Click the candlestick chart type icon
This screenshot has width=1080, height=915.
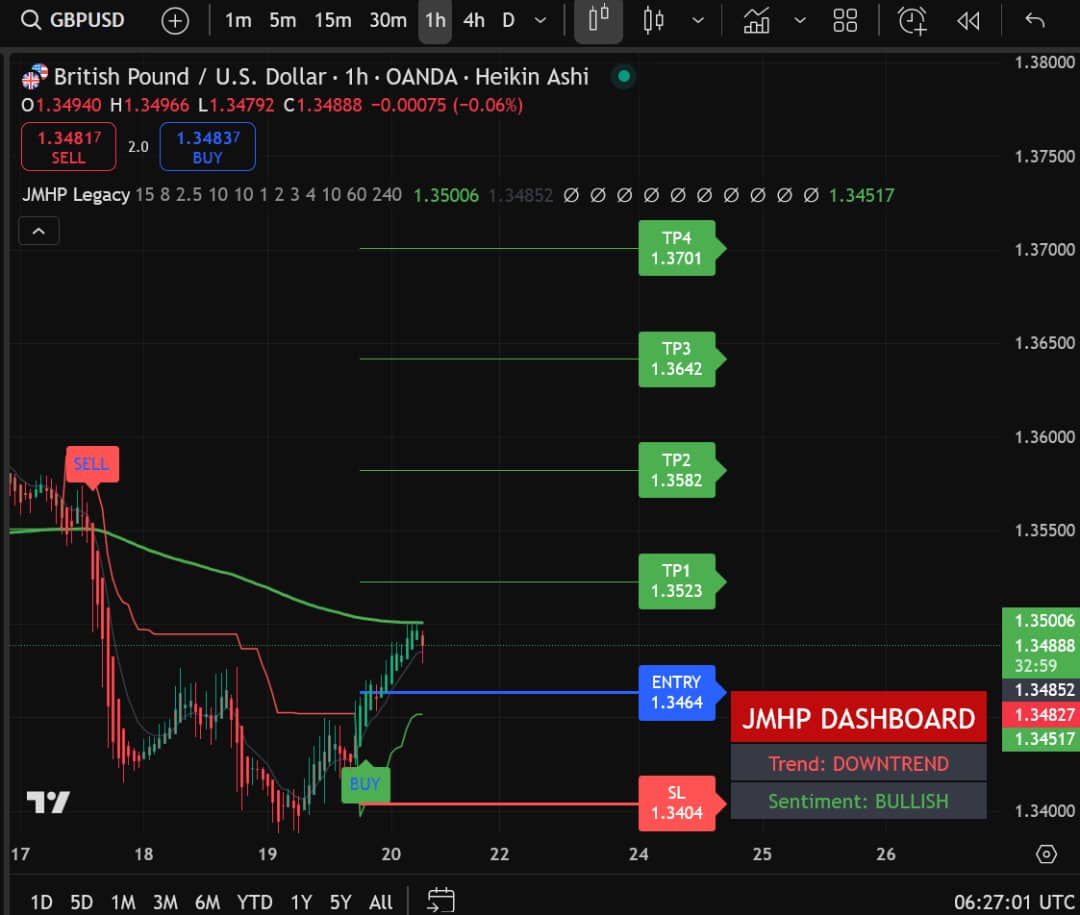(x=653, y=21)
